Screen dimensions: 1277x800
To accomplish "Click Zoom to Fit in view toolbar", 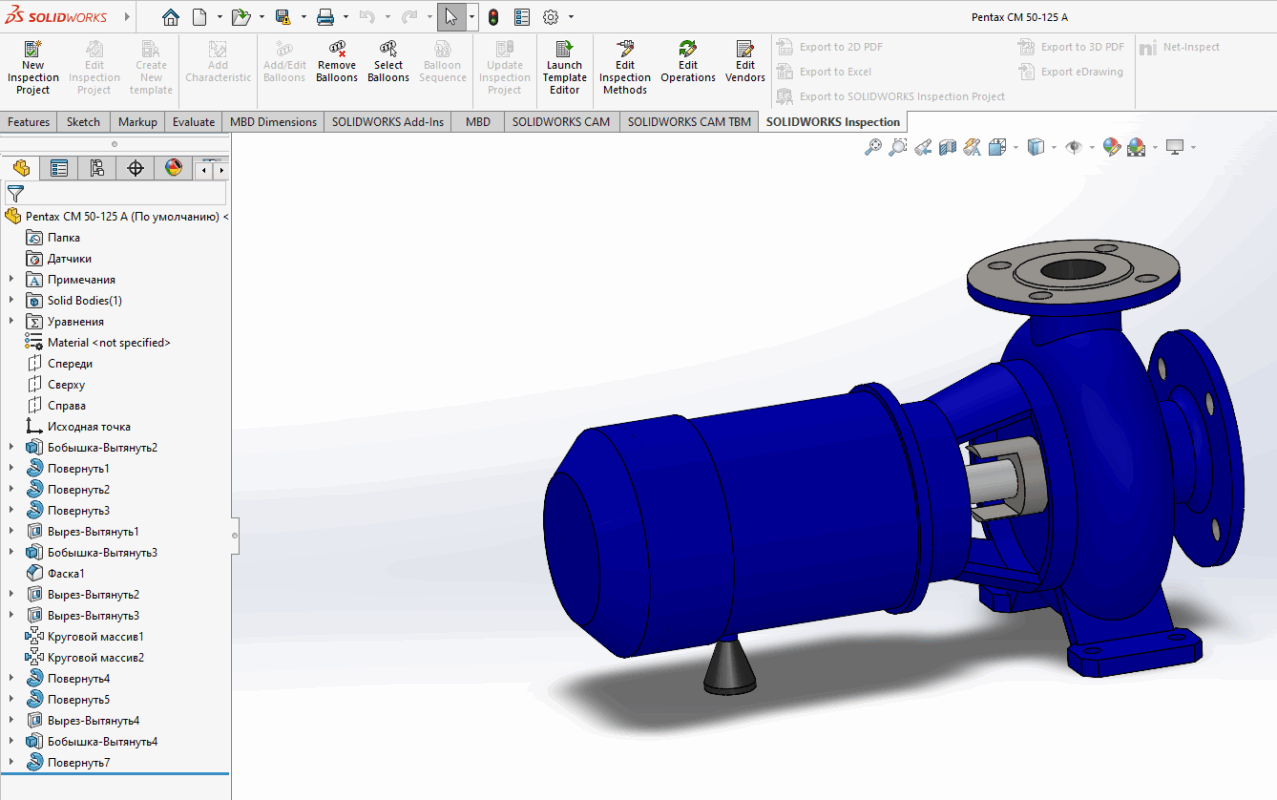I will coord(873,147).
